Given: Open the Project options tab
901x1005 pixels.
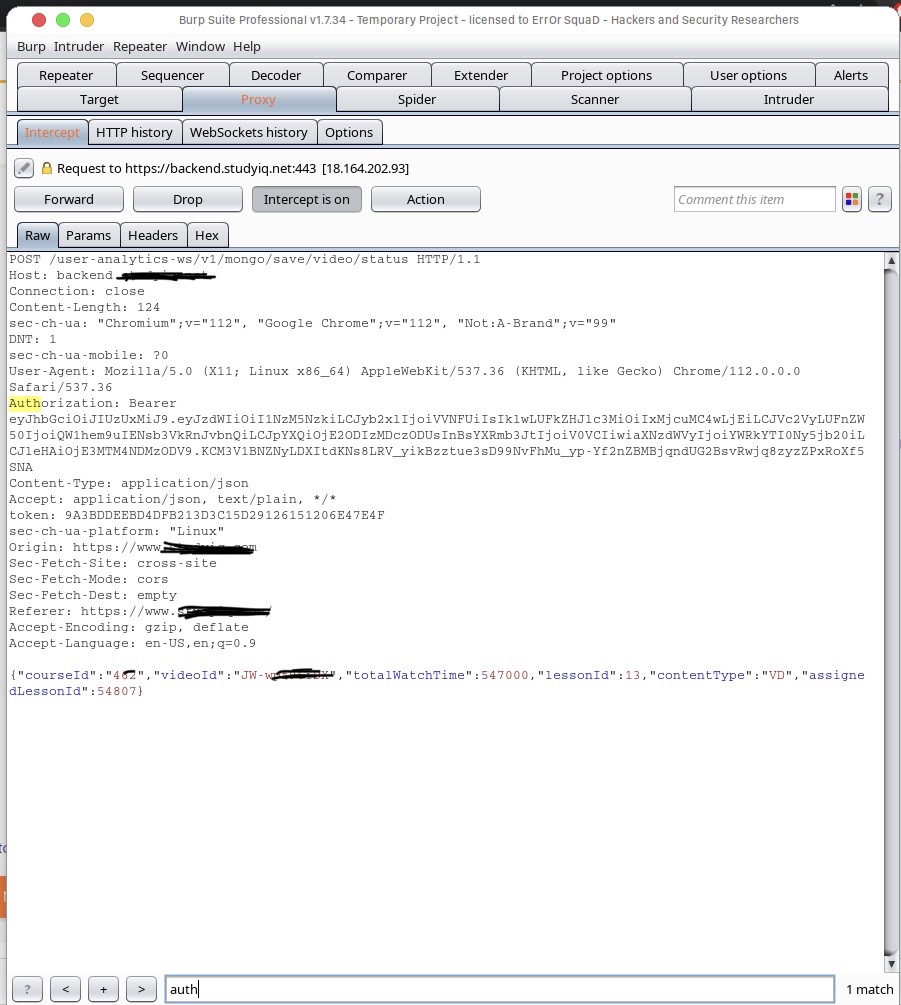Looking at the screenshot, I should [x=606, y=75].
